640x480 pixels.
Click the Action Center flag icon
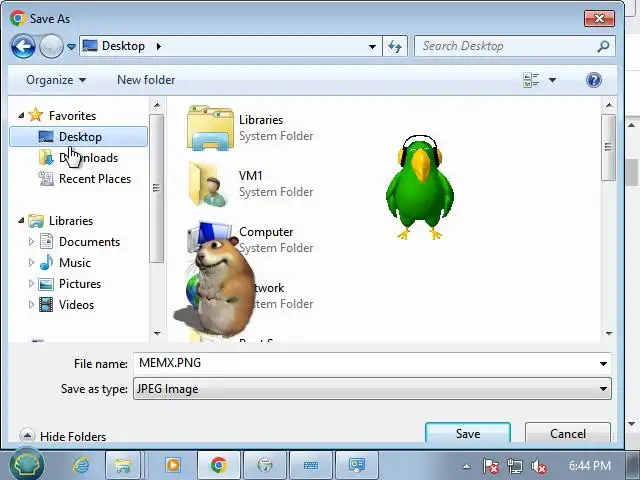[x=491, y=466]
